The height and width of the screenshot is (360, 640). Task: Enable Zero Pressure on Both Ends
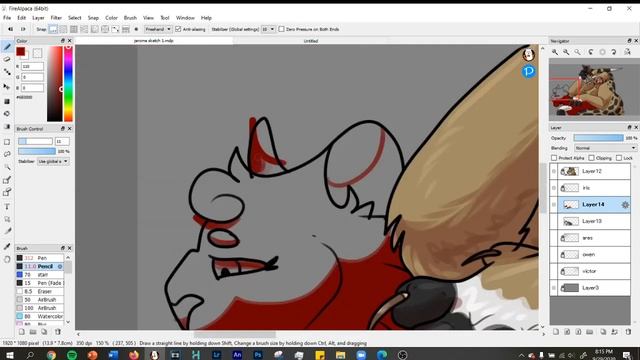tap(281, 29)
